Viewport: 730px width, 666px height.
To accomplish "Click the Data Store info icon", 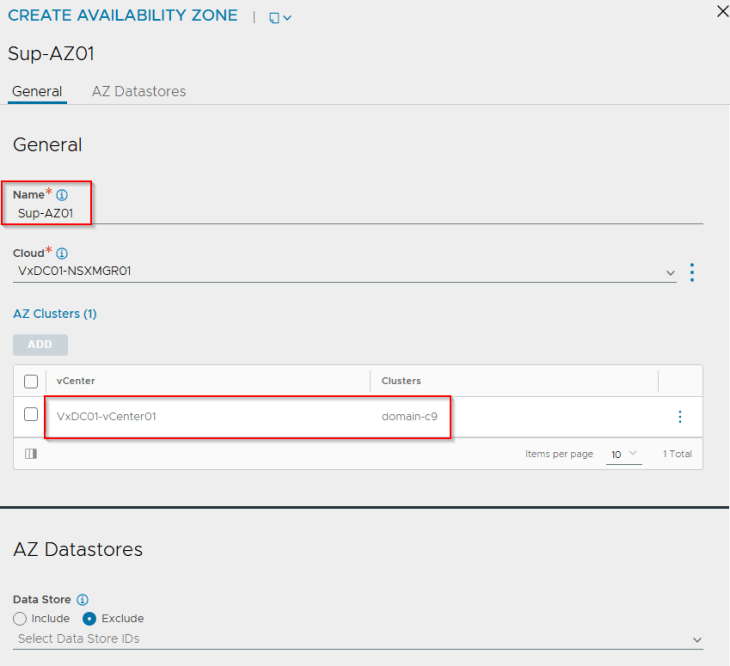I will tap(83, 600).
